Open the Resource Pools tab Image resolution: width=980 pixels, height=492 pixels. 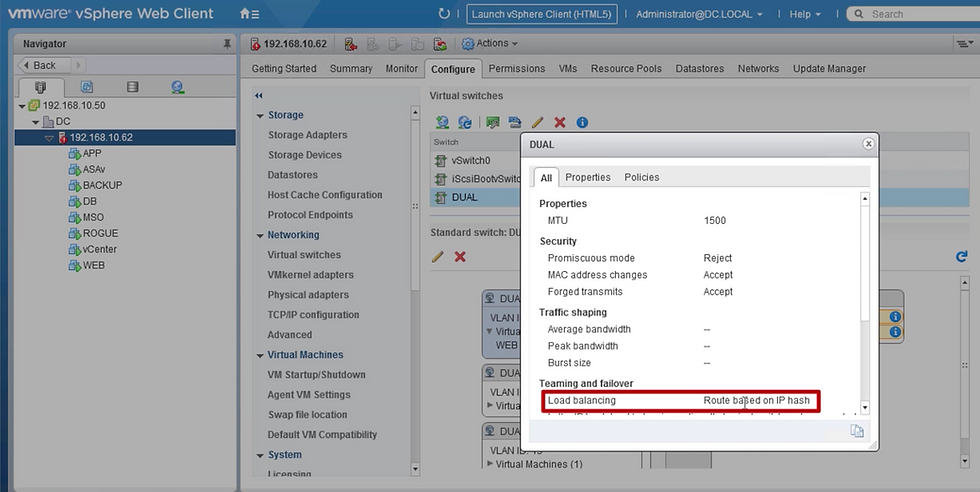tap(626, 69)
